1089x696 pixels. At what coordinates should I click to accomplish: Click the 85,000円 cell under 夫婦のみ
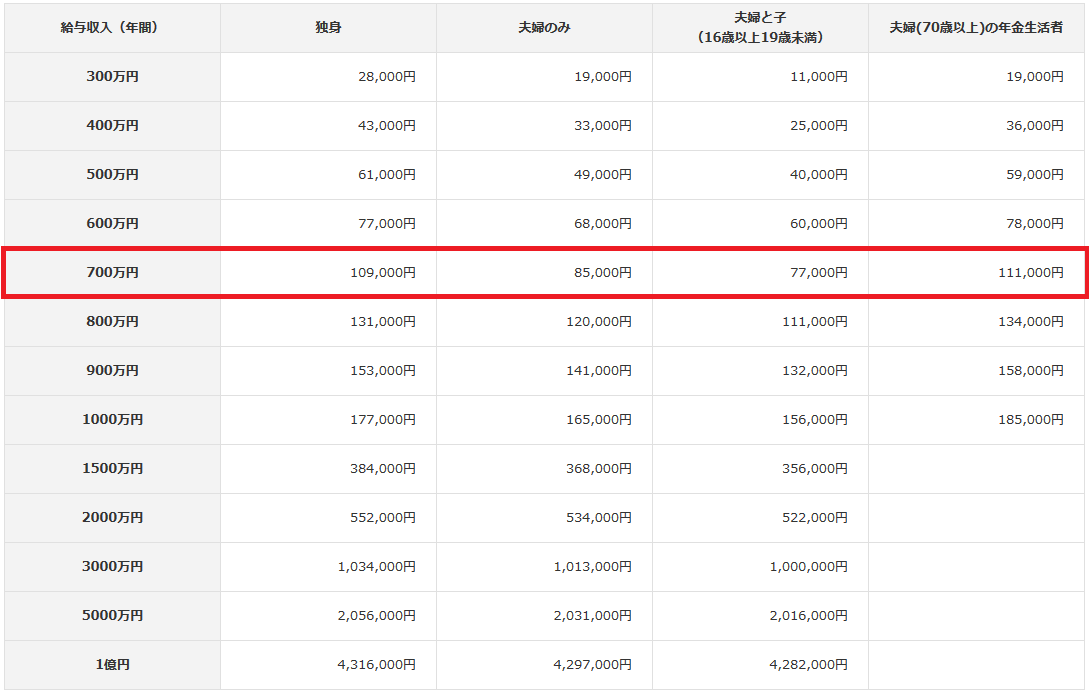click(602, 272)
